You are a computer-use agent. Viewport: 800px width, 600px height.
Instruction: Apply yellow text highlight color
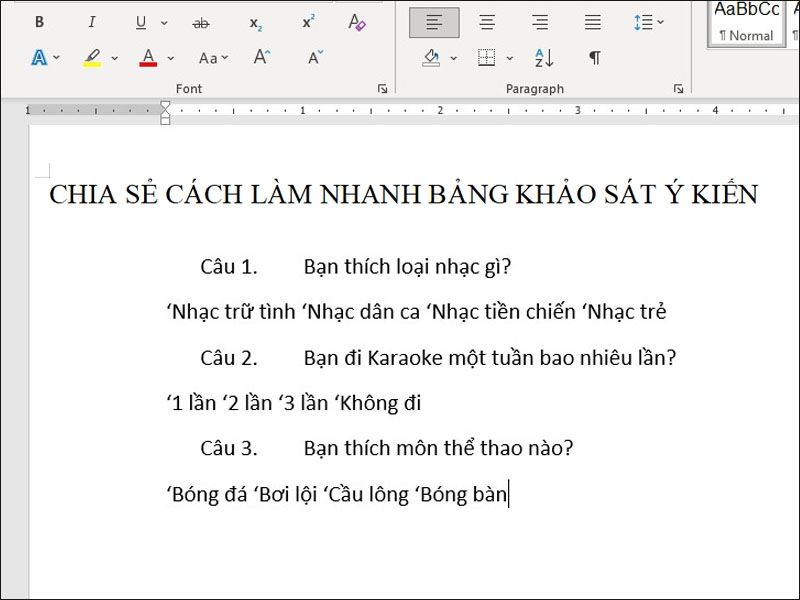pos(92,58)
